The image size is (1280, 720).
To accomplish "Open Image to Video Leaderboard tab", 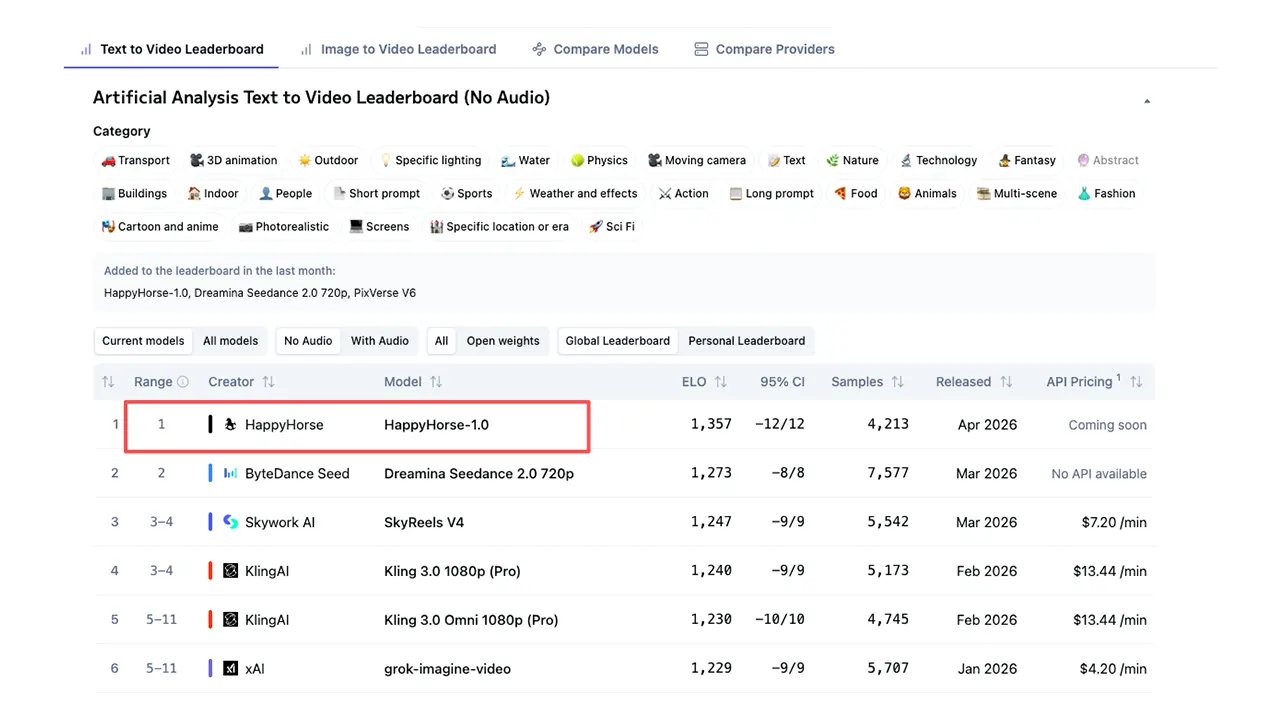I will pos(398,49).
